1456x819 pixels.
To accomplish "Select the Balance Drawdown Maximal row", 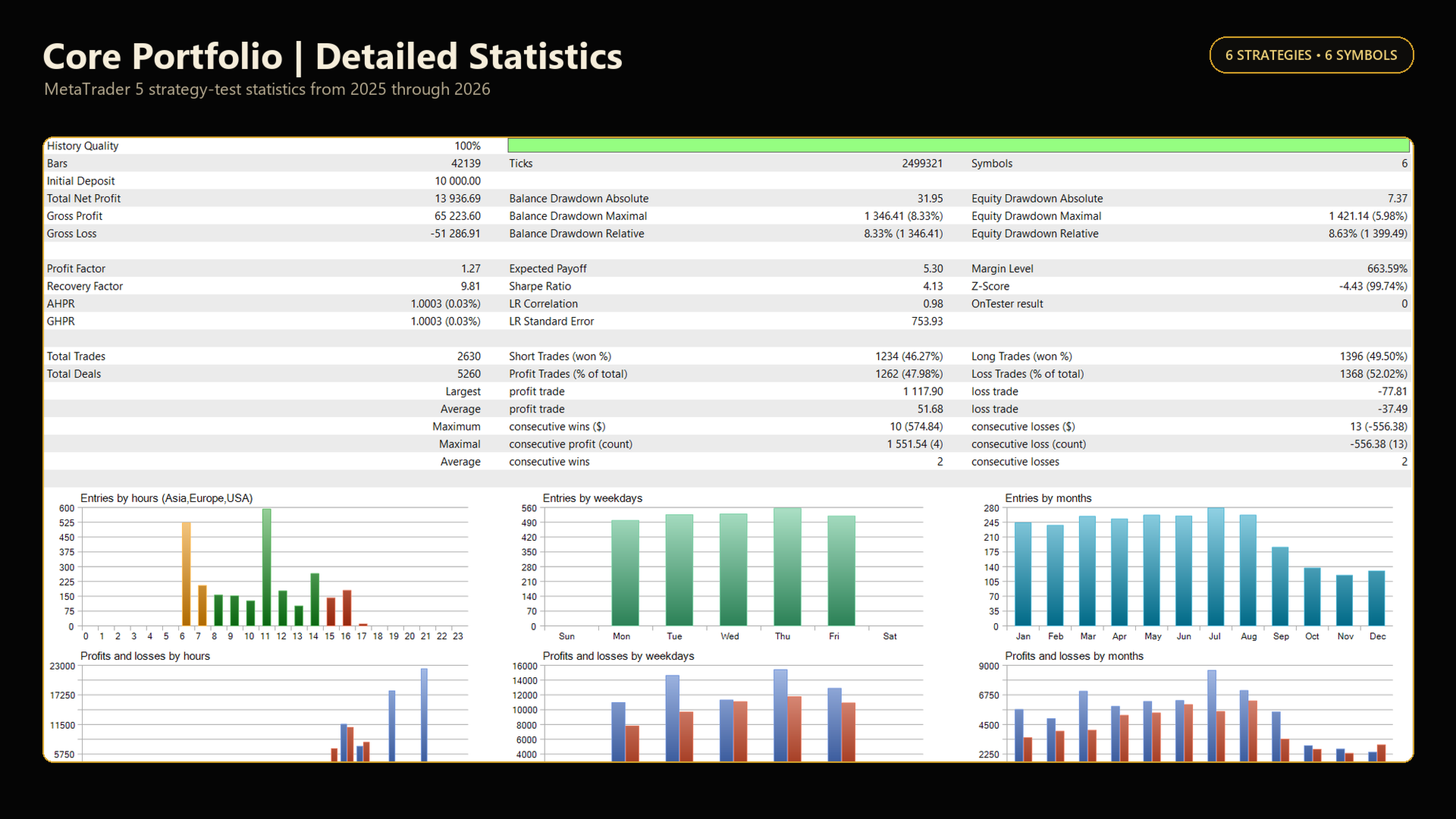I will (726, 216).
